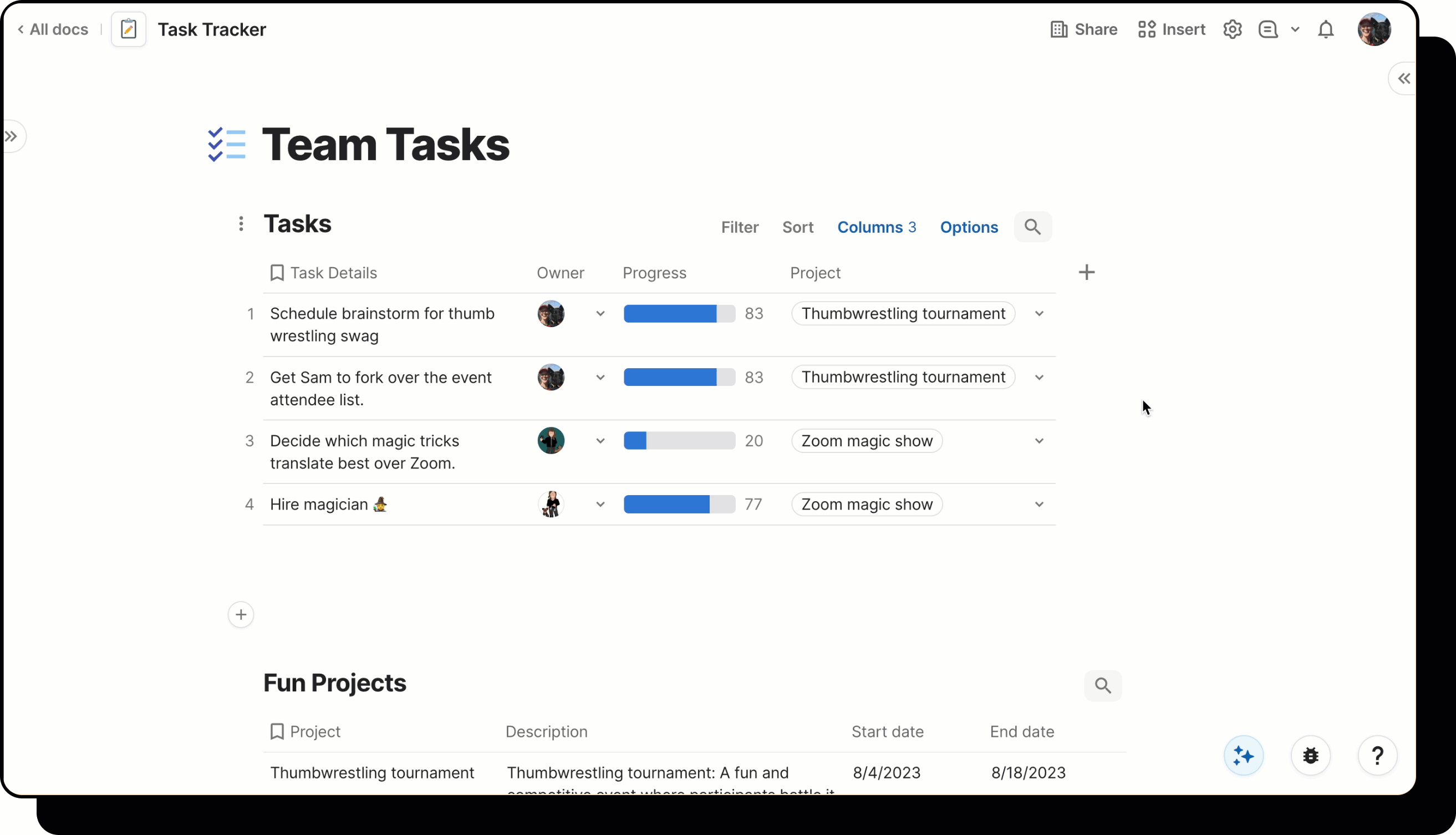Click the bug report icon
The height and width of the screenshot is (835, 1456).
pos(1310,755)
